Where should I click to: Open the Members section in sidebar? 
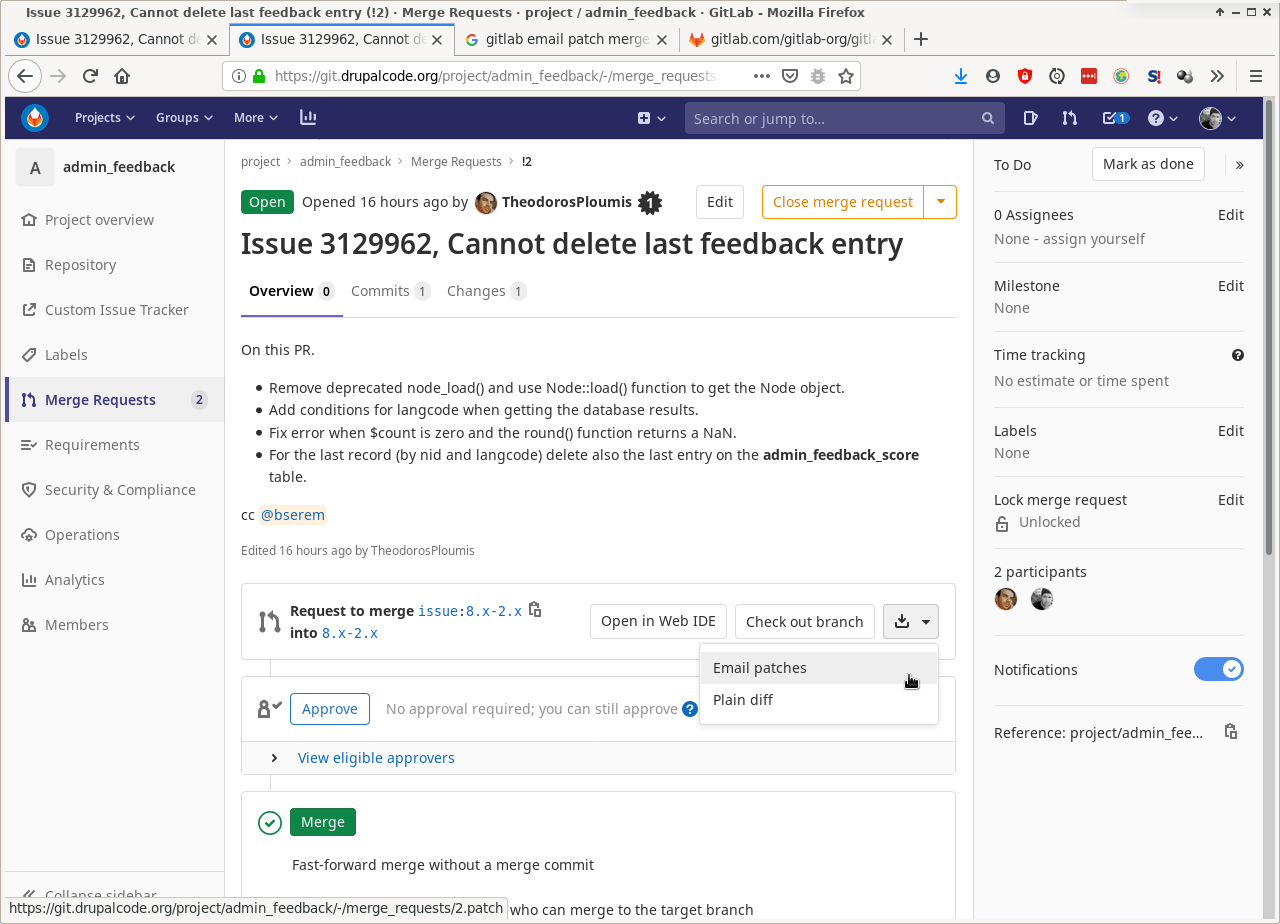point(76,624)
